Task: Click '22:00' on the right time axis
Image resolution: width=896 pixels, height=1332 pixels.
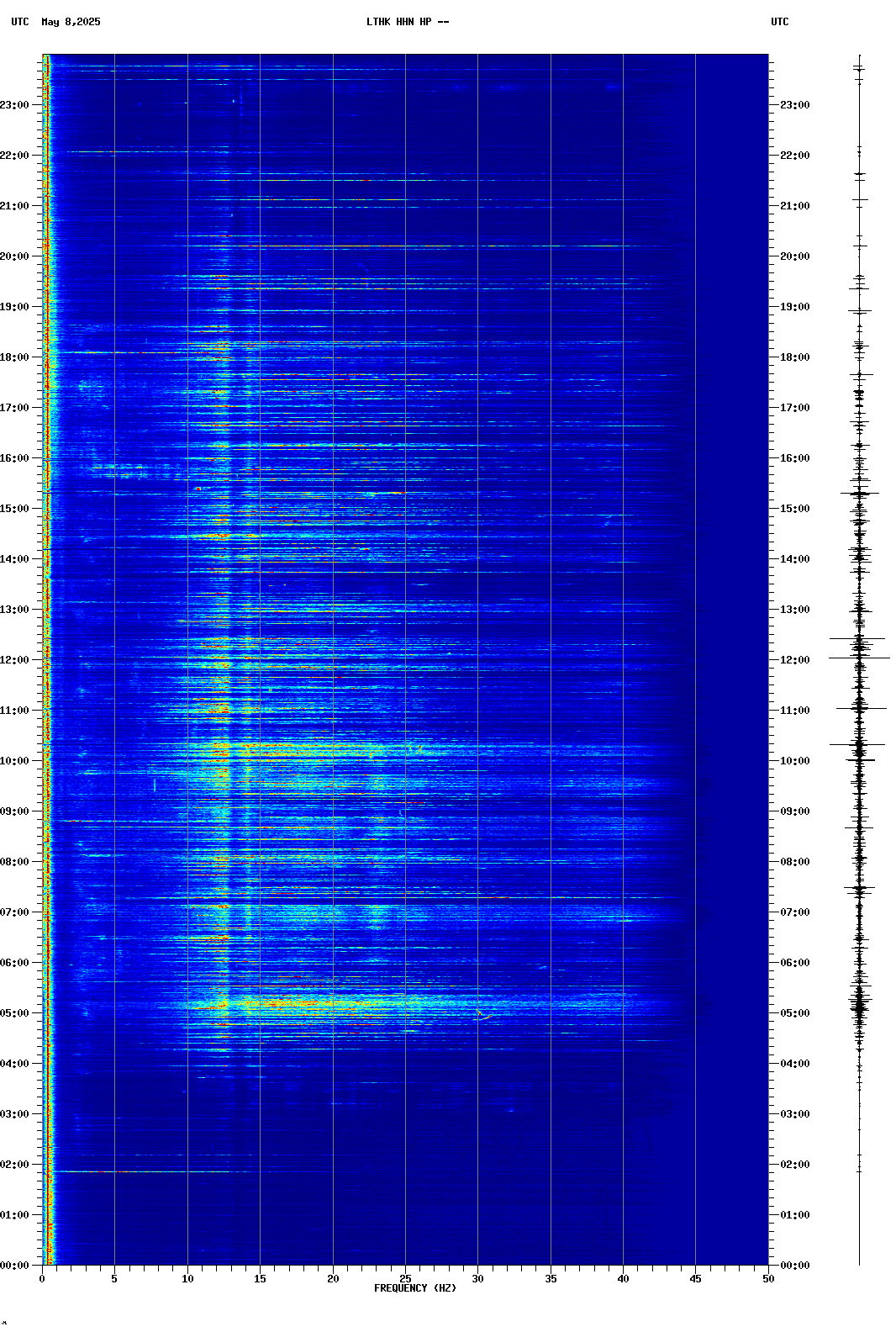Action: pos(795,156)
